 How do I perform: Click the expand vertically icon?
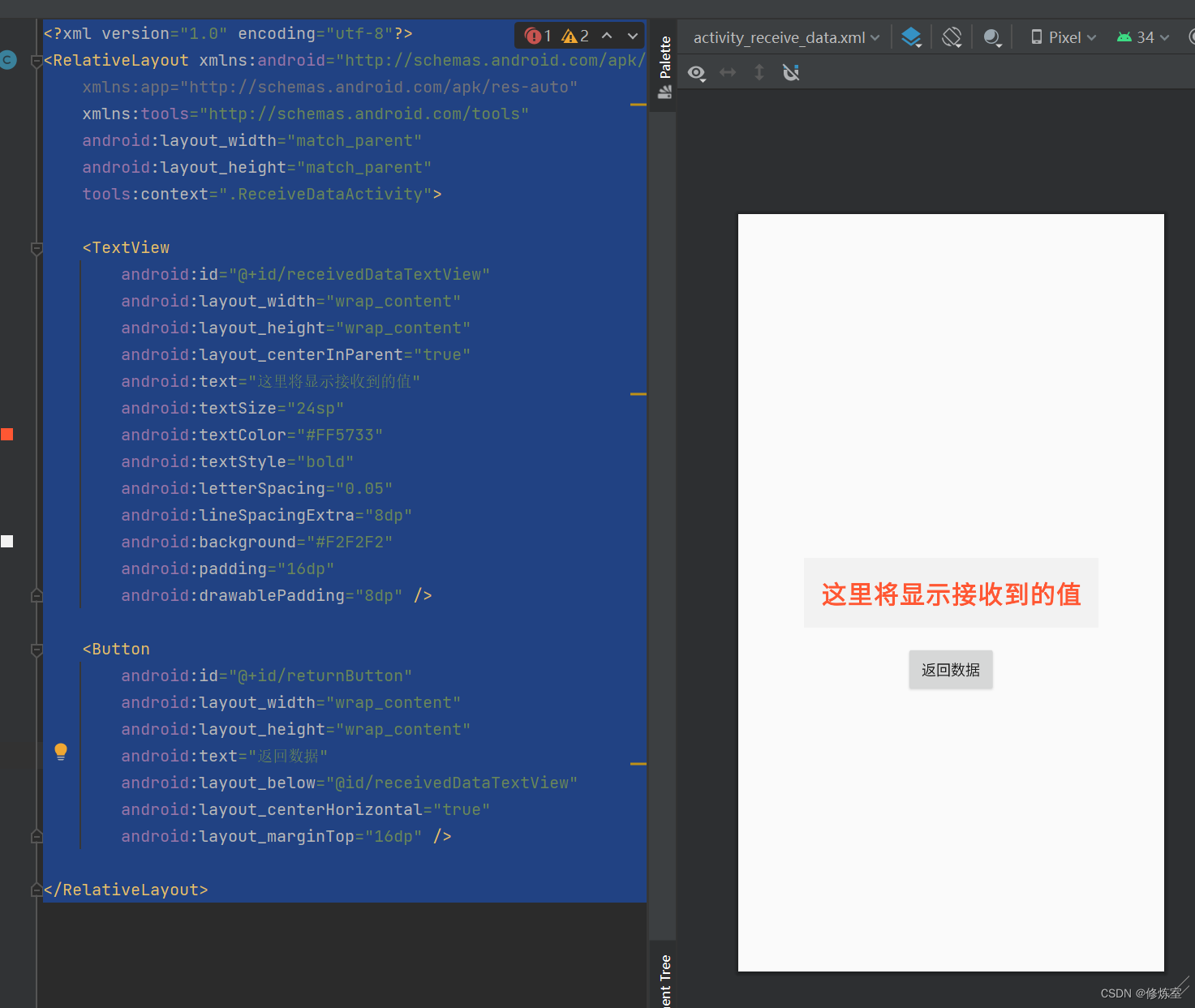click(x=759, y=72)
